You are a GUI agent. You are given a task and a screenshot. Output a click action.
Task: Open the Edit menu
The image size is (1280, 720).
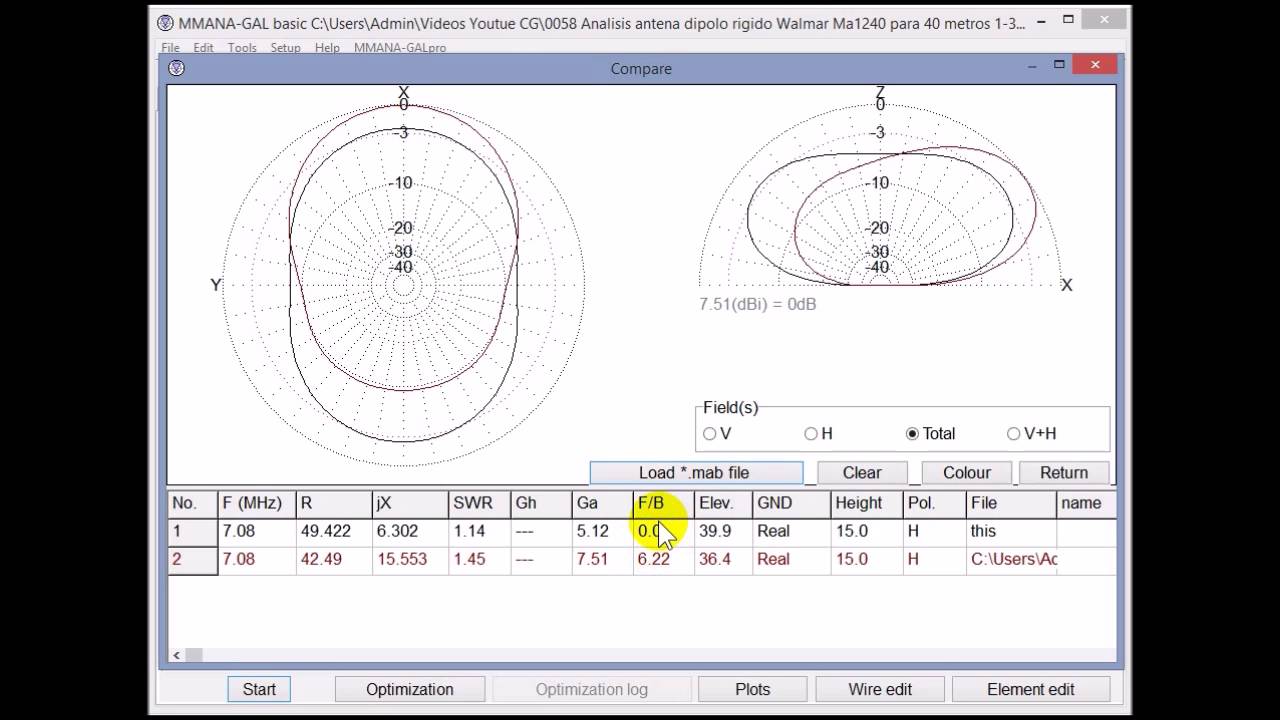pos(203,47)
